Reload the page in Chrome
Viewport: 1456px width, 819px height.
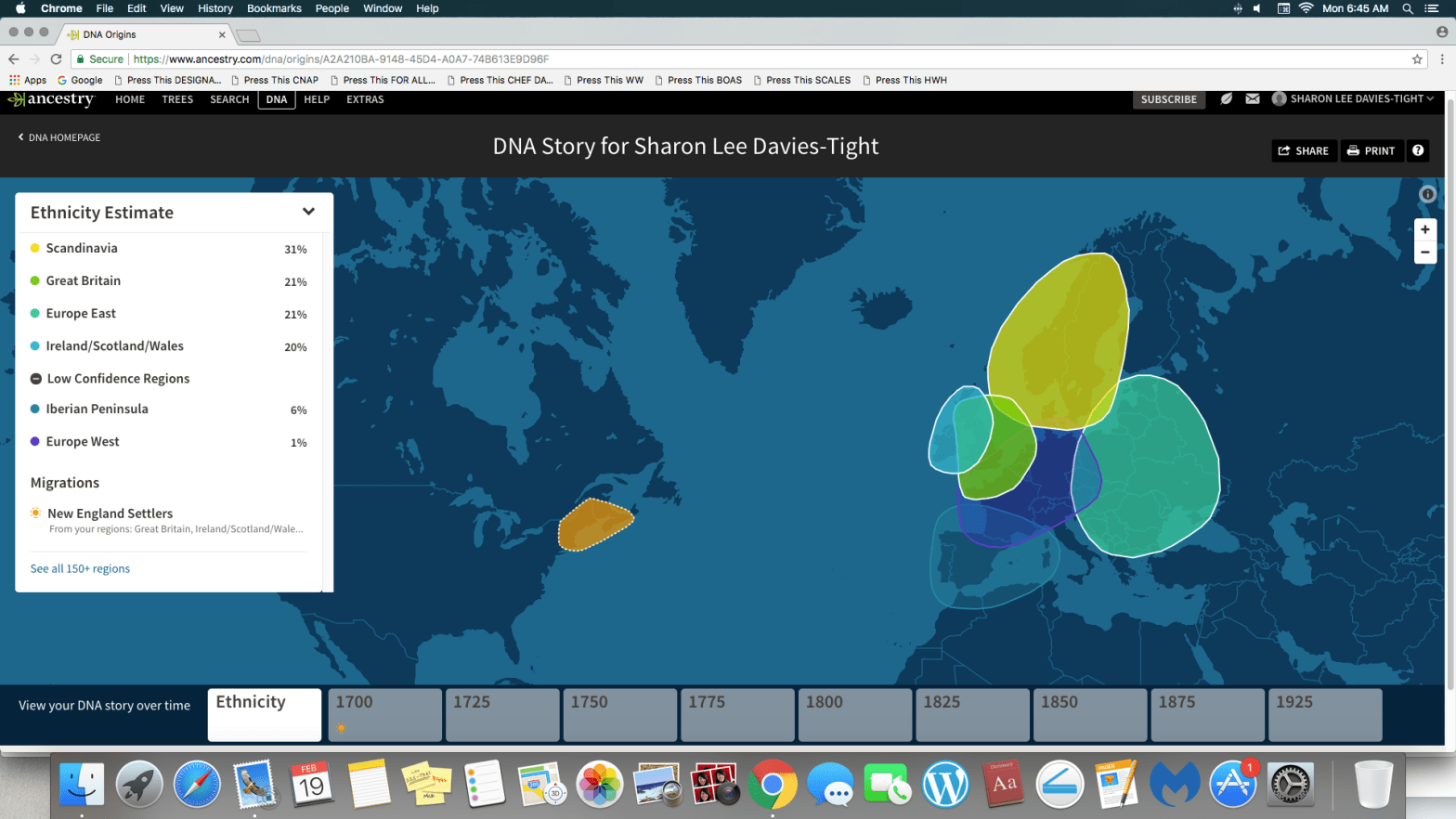pos(56,58)
